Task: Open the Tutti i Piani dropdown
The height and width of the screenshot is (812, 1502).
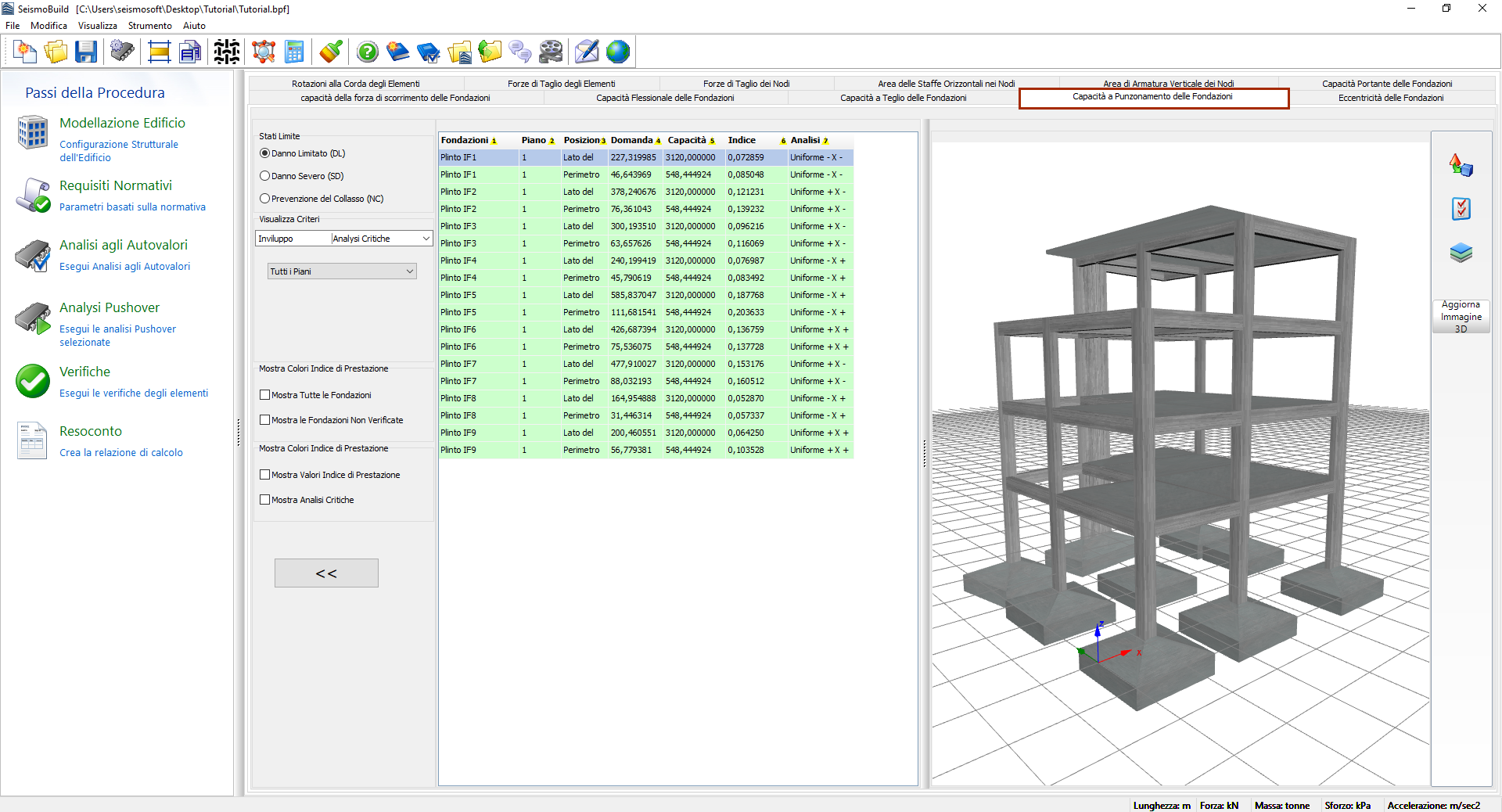Action: pyautogui.click(x=409, y=271)
